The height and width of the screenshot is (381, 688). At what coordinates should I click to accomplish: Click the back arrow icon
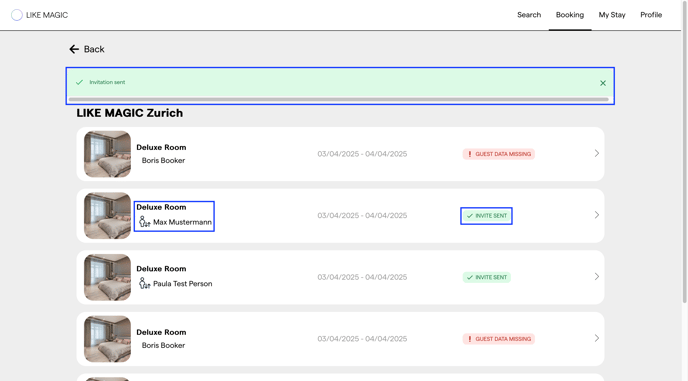click(74, 49)
